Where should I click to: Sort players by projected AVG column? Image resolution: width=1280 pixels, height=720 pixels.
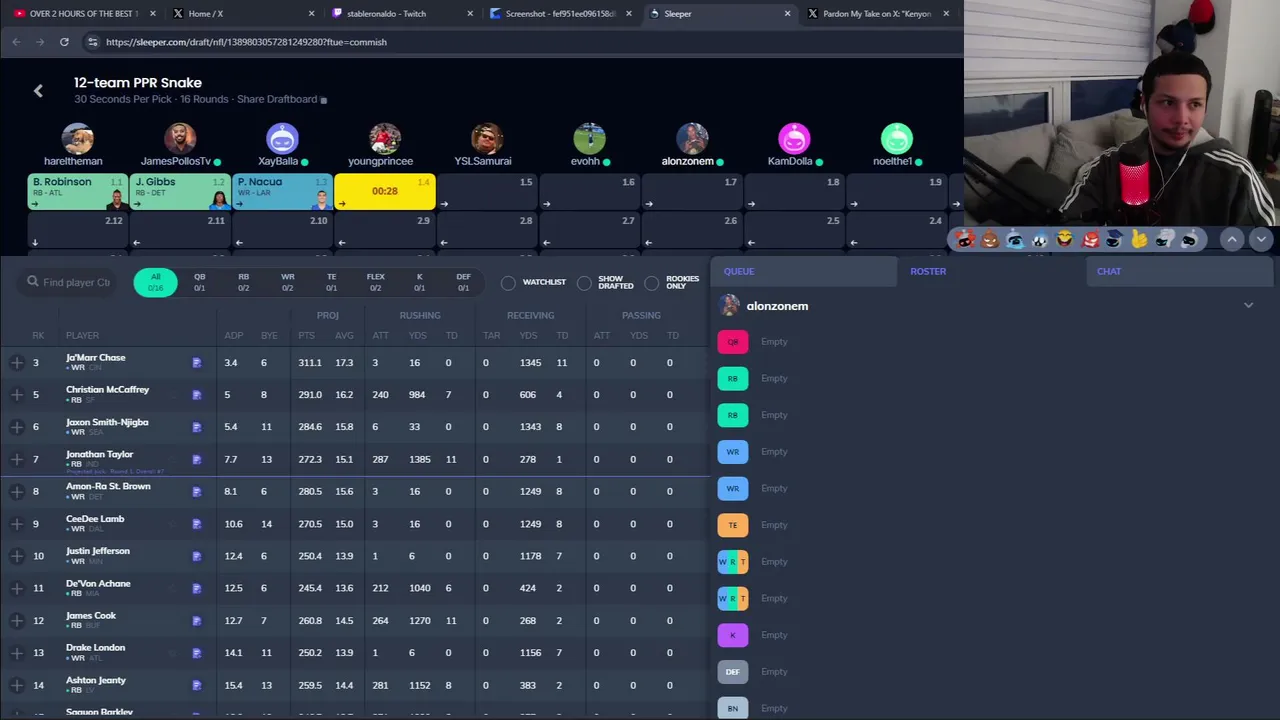point(344,336)
